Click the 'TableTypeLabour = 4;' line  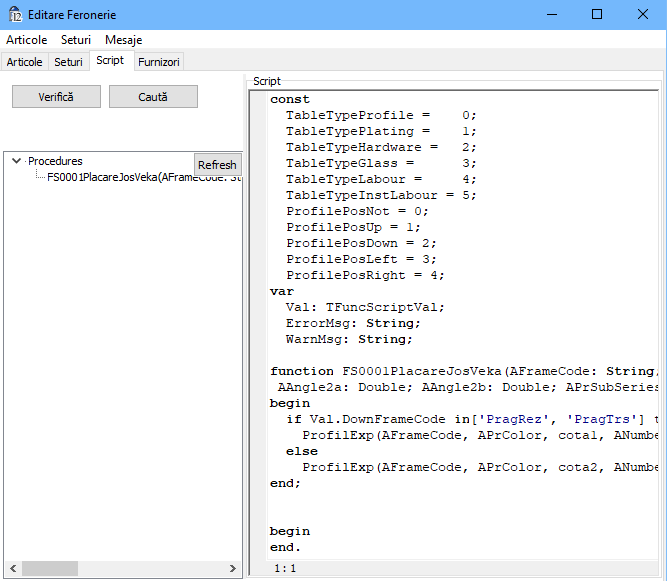click(381, 179)
